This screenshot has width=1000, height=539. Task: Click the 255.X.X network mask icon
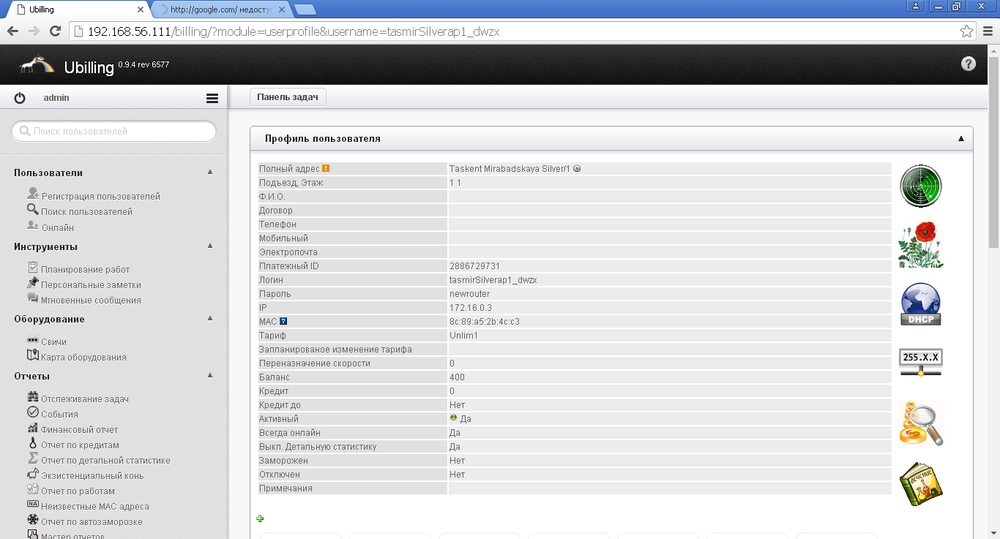click(x=920, y=362)
